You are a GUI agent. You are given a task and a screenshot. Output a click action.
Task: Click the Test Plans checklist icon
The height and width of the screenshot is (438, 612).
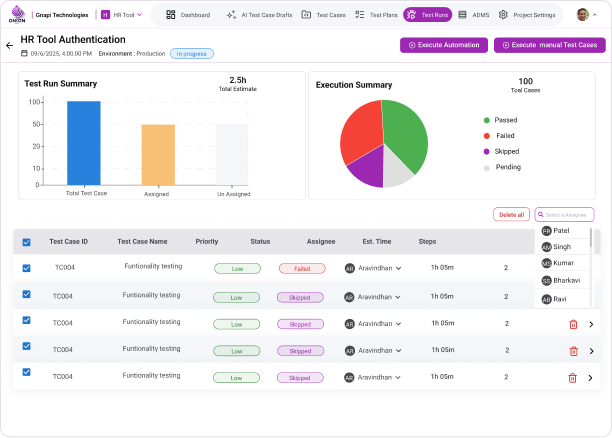click(x=359, y=15)
